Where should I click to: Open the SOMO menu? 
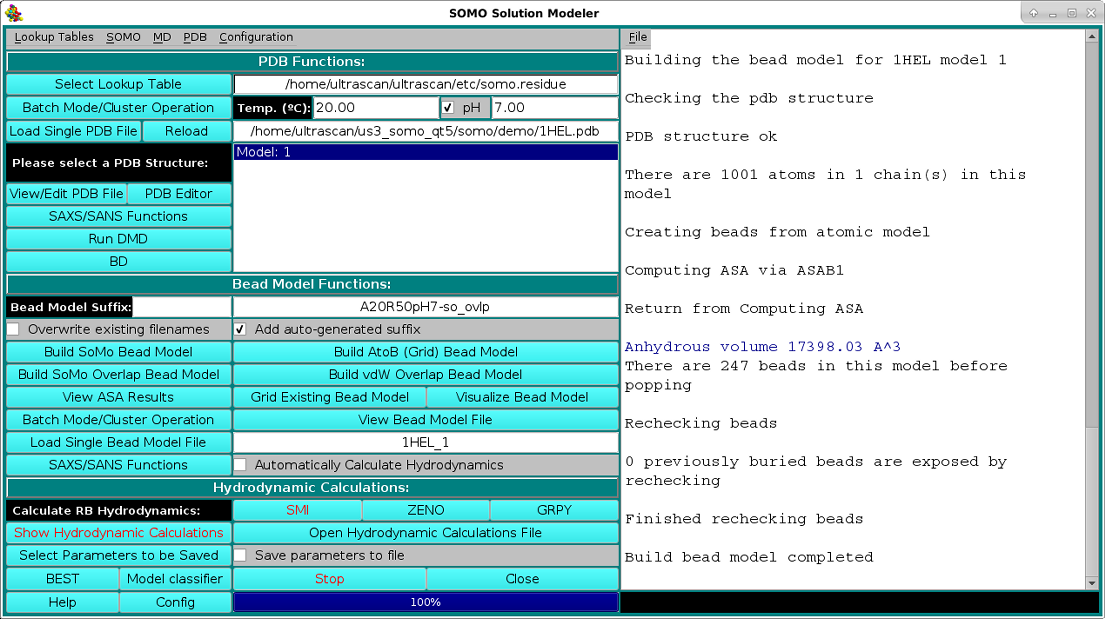[x=123, y=37]
